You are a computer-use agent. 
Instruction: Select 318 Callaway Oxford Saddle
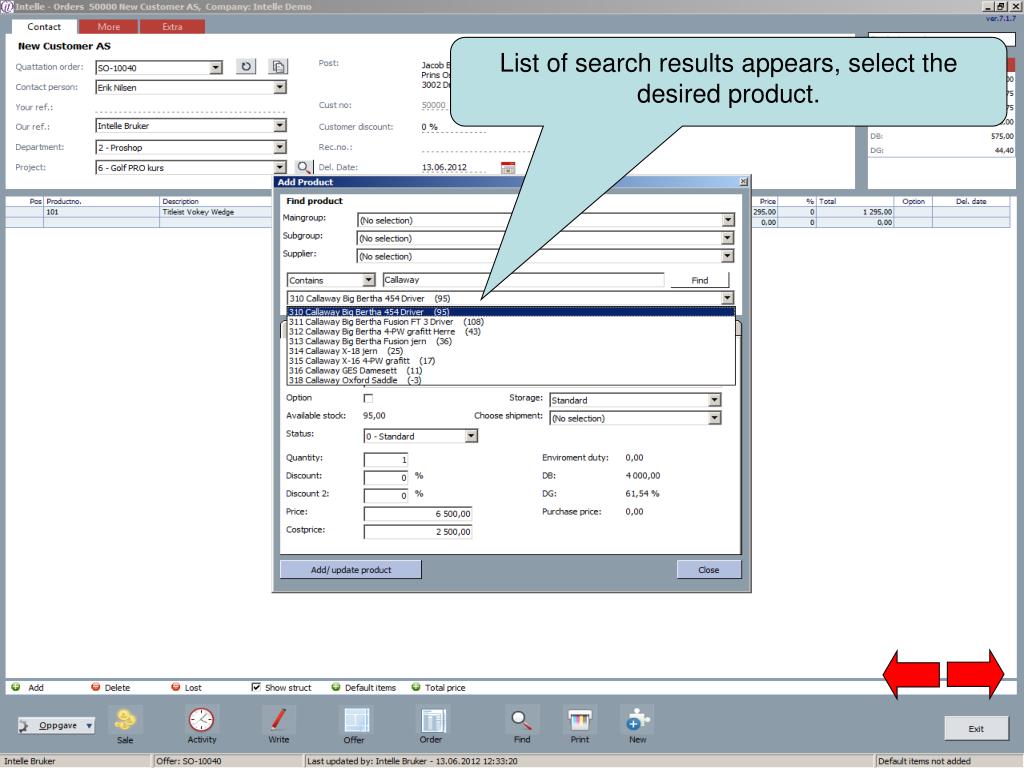511,380
